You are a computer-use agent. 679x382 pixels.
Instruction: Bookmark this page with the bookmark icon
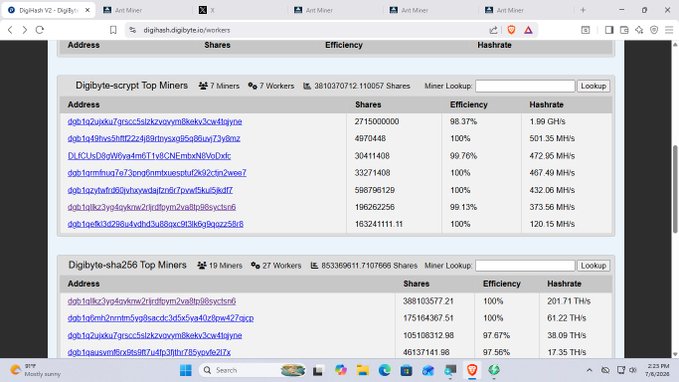point(113,30)
